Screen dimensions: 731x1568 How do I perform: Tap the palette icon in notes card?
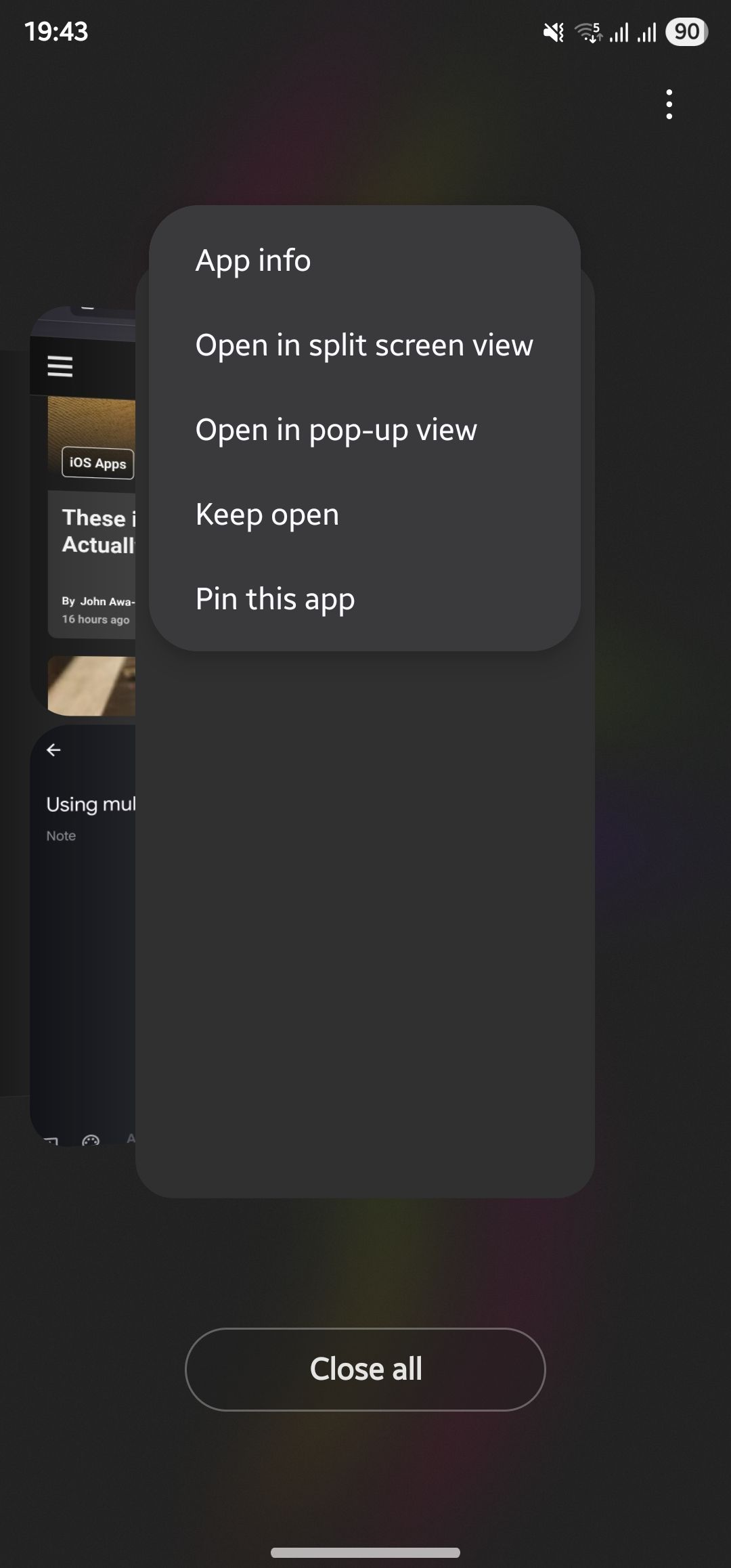click(x=91, y=1140)
